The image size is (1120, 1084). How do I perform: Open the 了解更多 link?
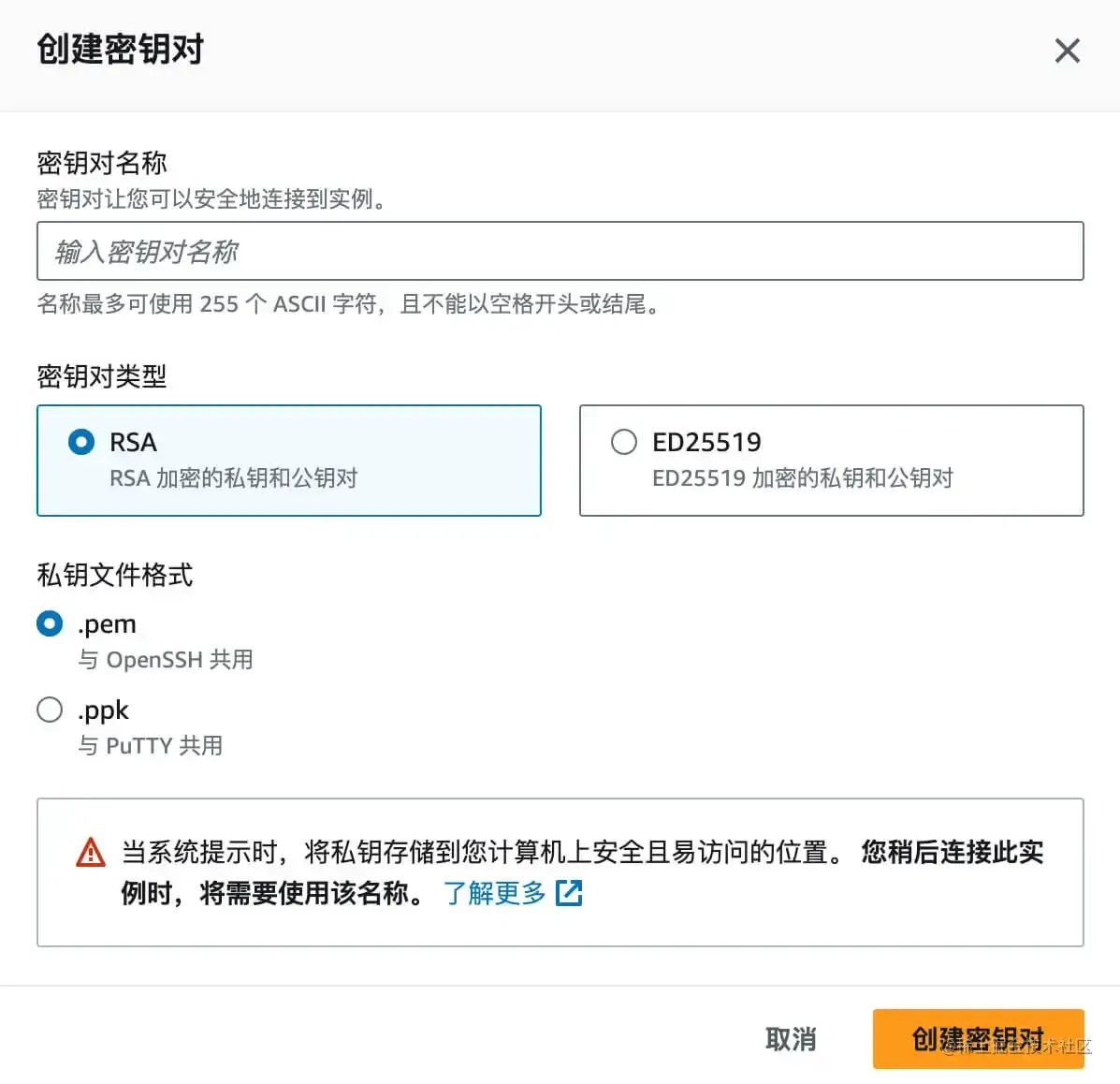pyautogui.click(x=494, y=892)
